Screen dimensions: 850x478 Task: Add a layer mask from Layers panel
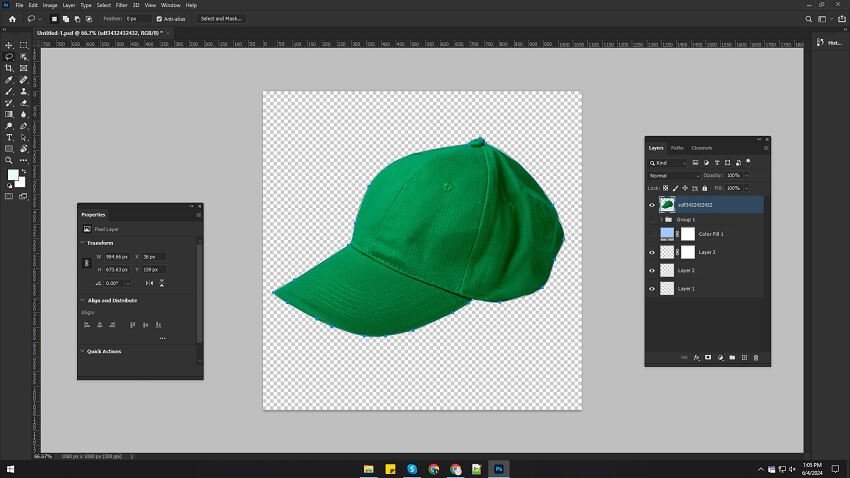(x=708, y=358)
